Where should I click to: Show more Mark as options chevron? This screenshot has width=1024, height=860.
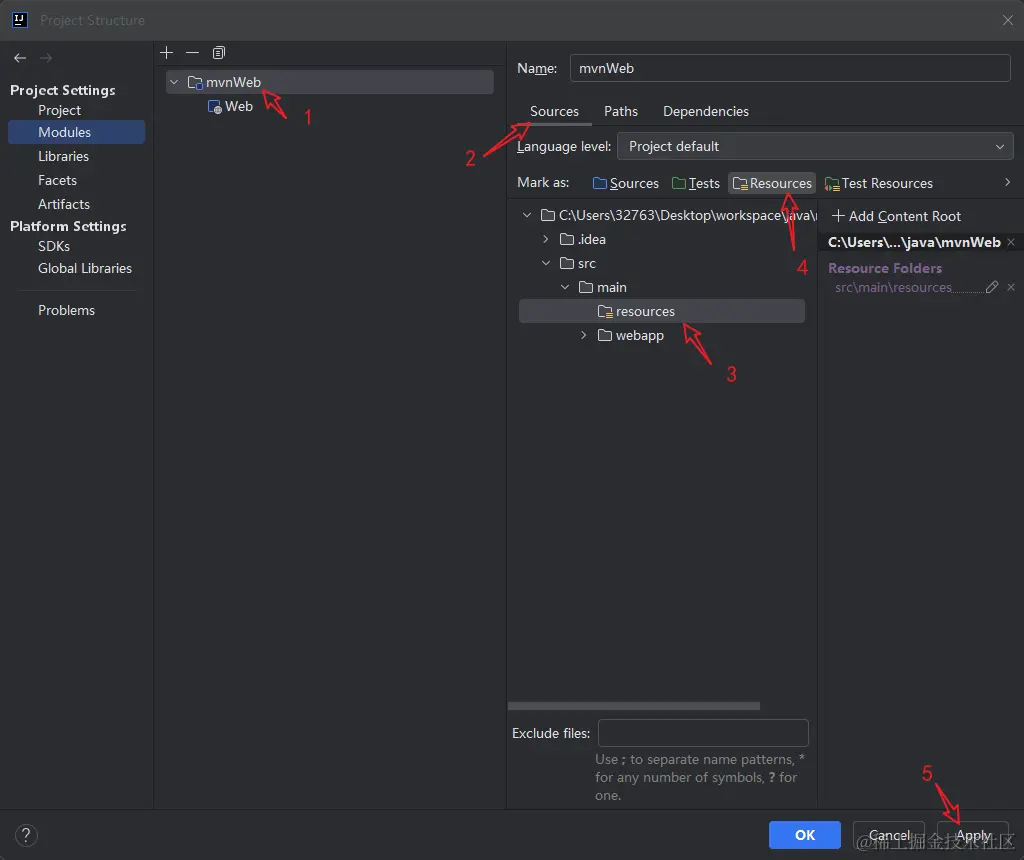click(x=1007, y=182)
